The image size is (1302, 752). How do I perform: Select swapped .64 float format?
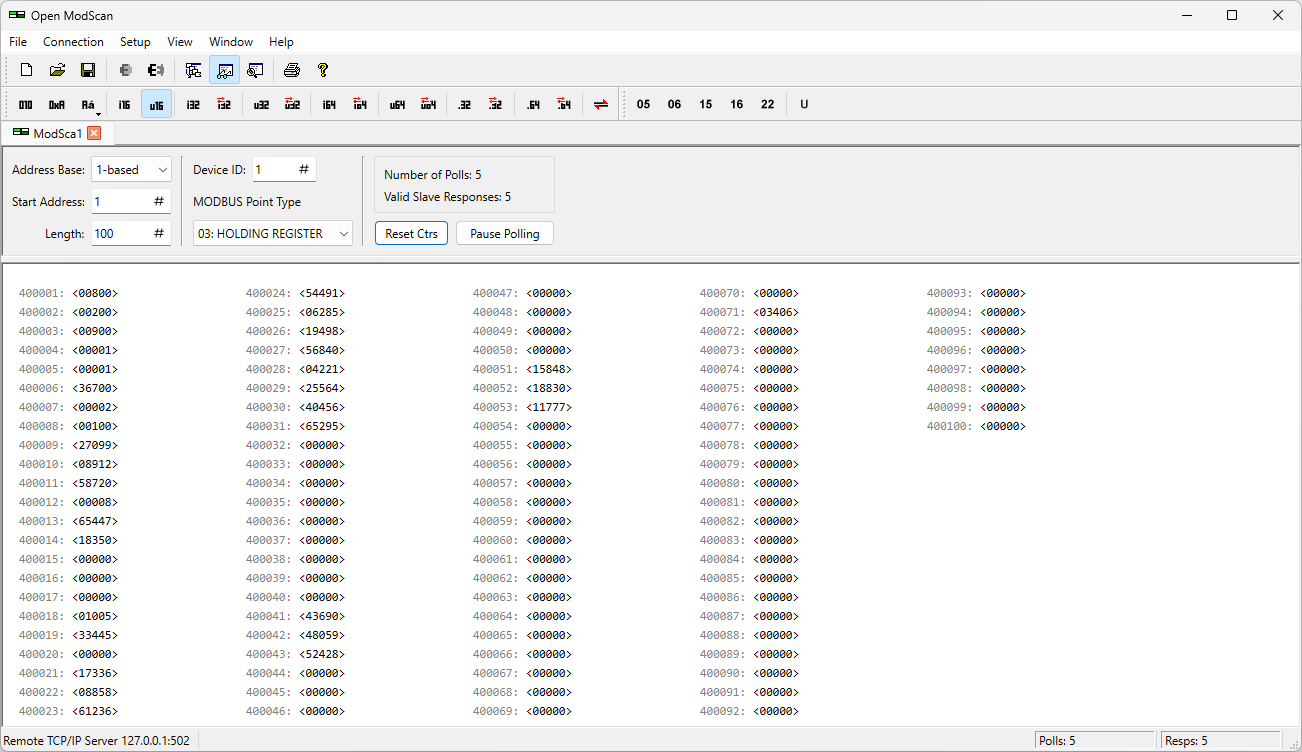(564, 104)
